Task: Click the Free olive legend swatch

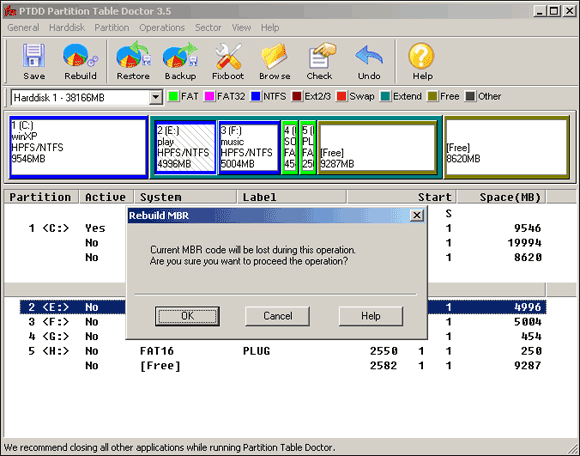Action: click(432, 97)
